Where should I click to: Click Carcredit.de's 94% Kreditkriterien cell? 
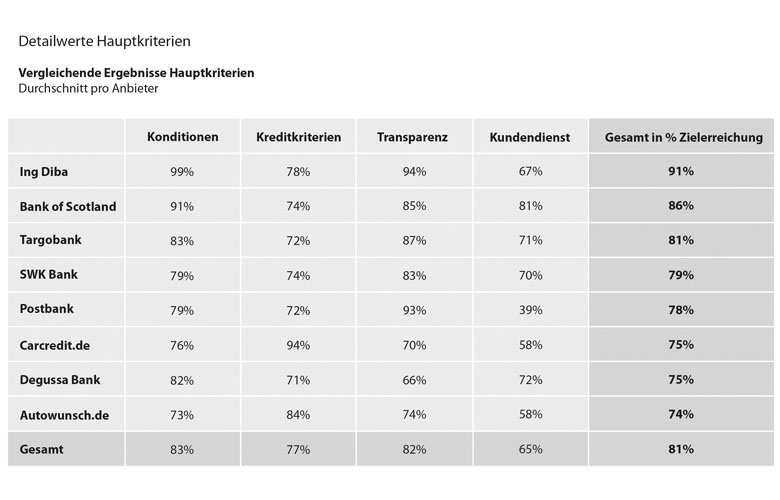(298, 345)
